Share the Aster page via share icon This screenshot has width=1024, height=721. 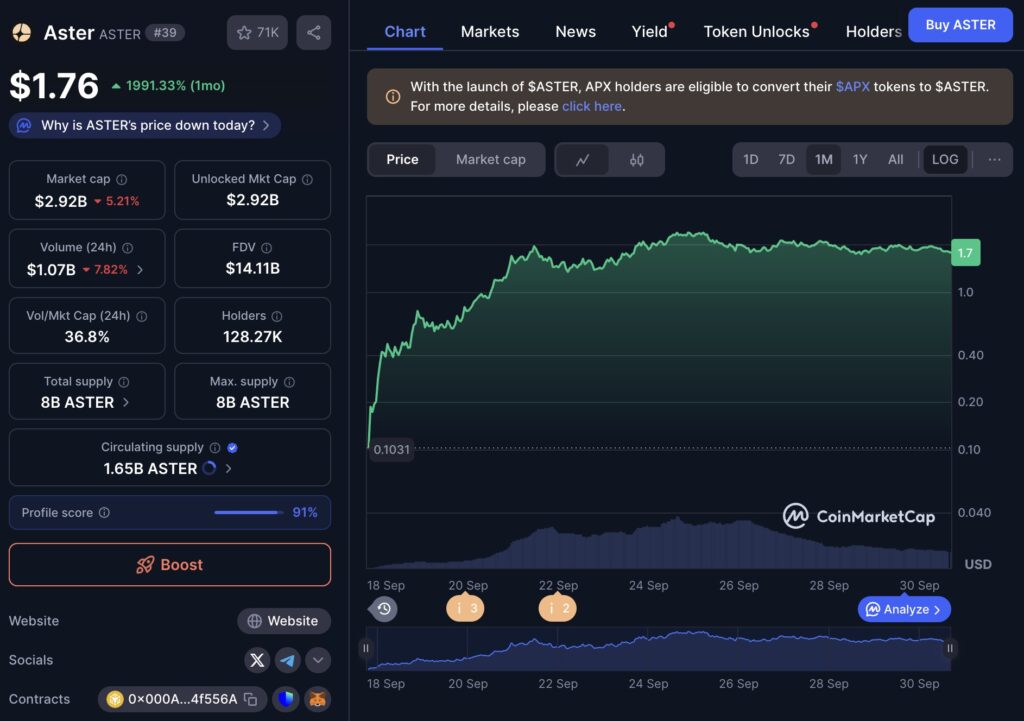click(313, 33)
